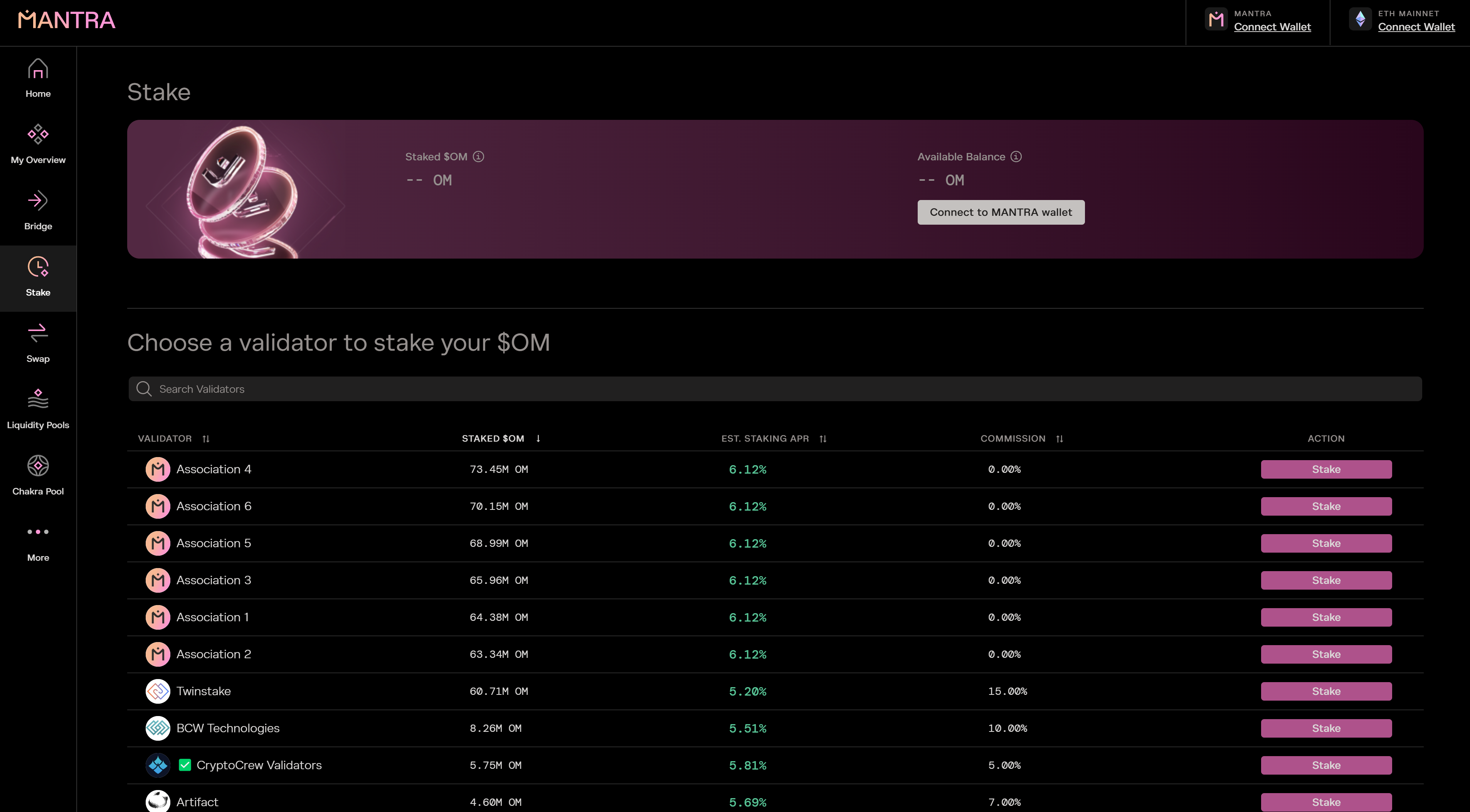Go to My Overview section

[38, 145]
